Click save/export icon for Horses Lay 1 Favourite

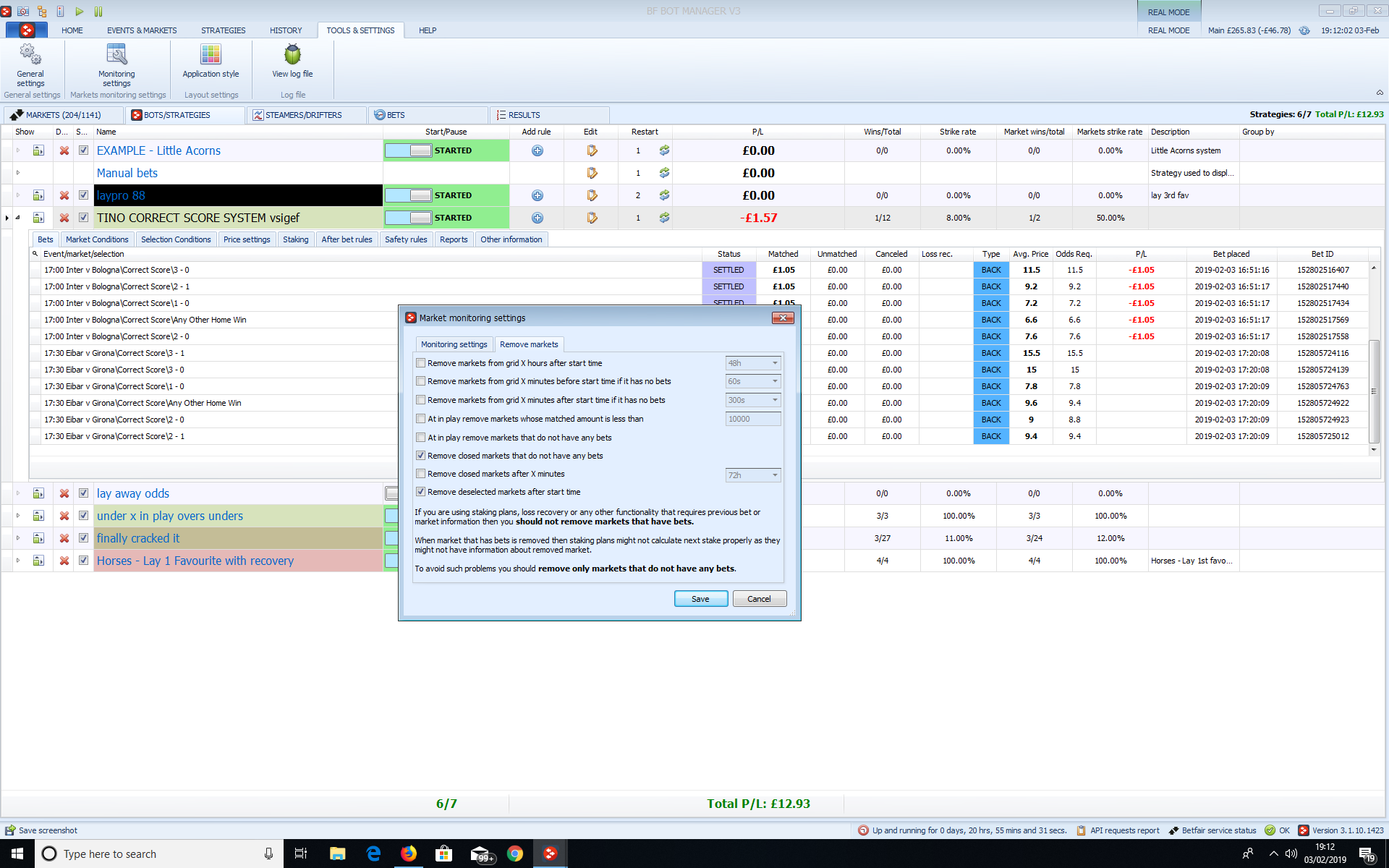pos(38,561)
